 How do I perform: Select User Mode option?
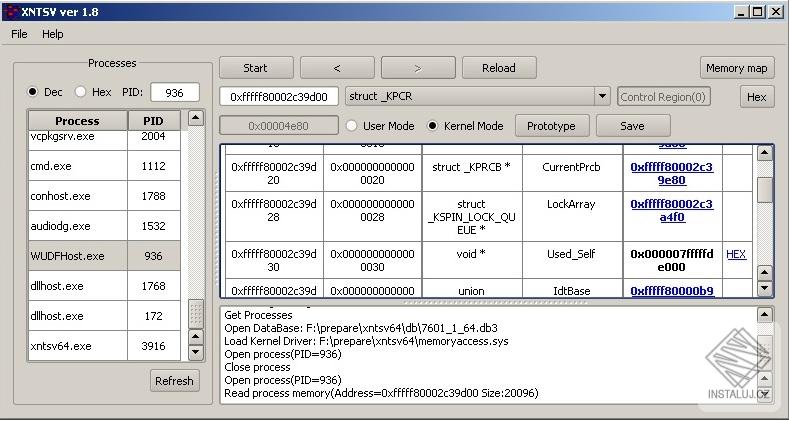coord(352,126)
